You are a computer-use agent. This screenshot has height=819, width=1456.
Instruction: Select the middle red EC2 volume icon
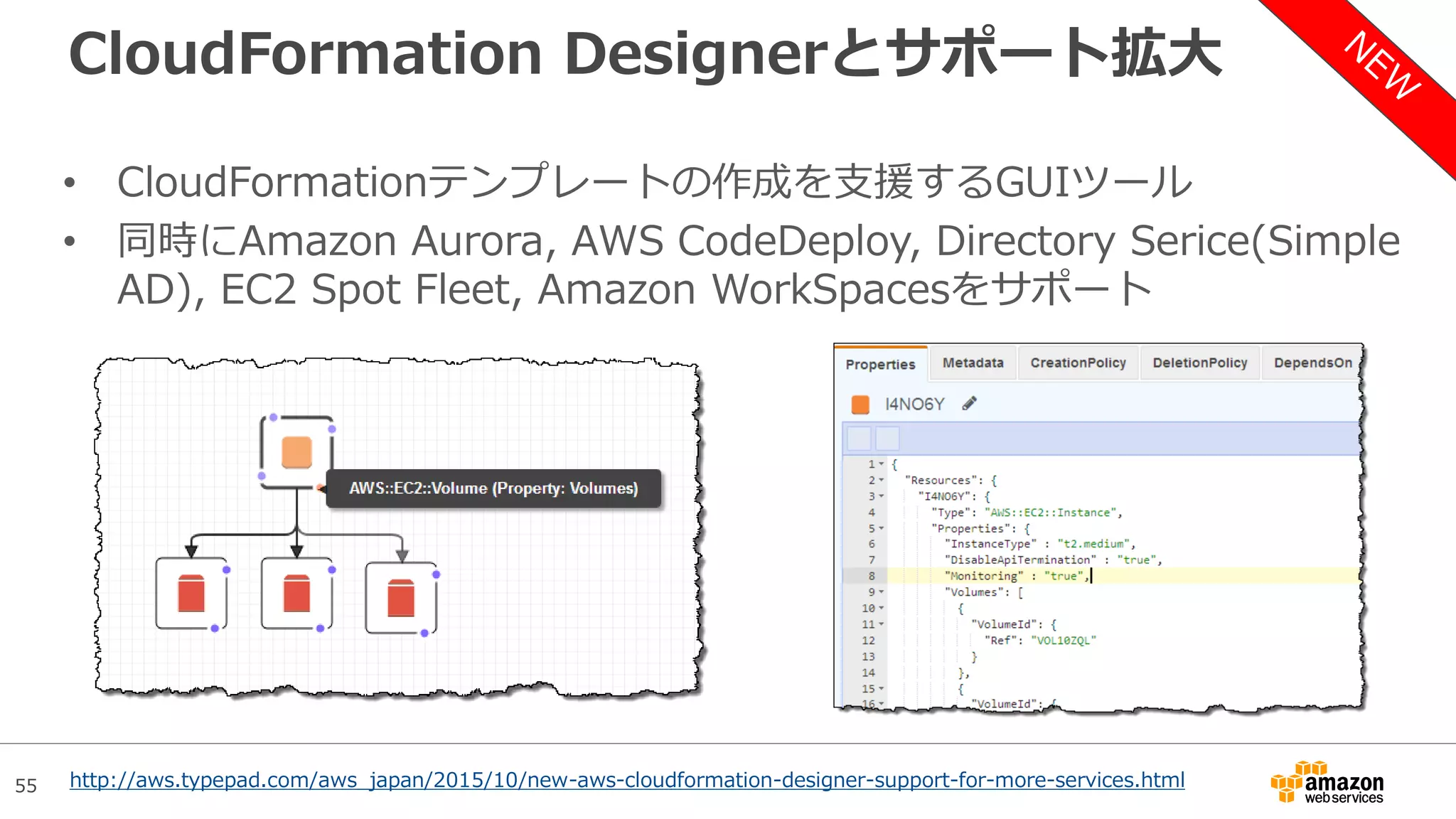tap(296, 594)
